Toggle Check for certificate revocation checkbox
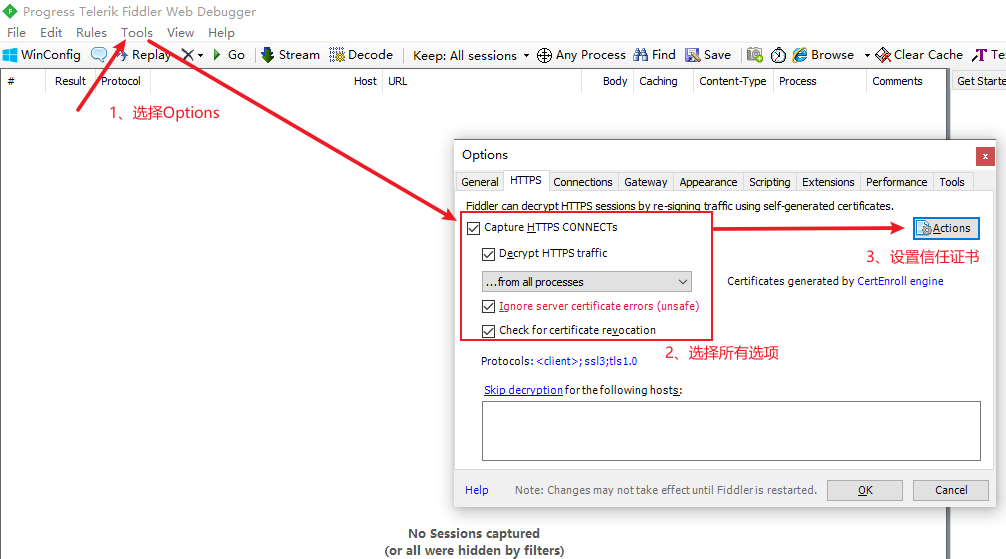 pyautogui.click(x=488, y=331)
